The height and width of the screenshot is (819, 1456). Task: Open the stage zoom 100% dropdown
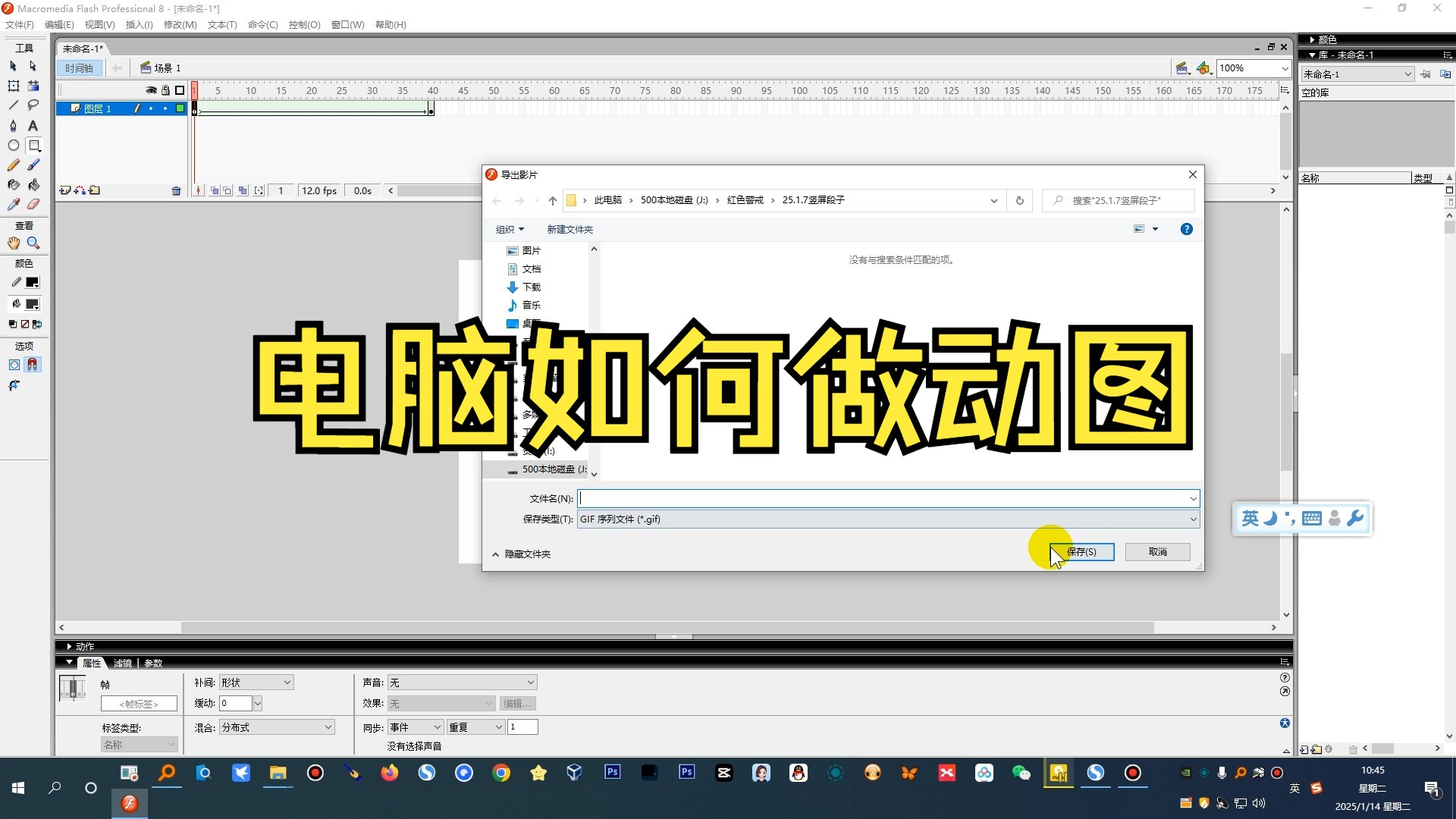click(x=1285, y=68)
